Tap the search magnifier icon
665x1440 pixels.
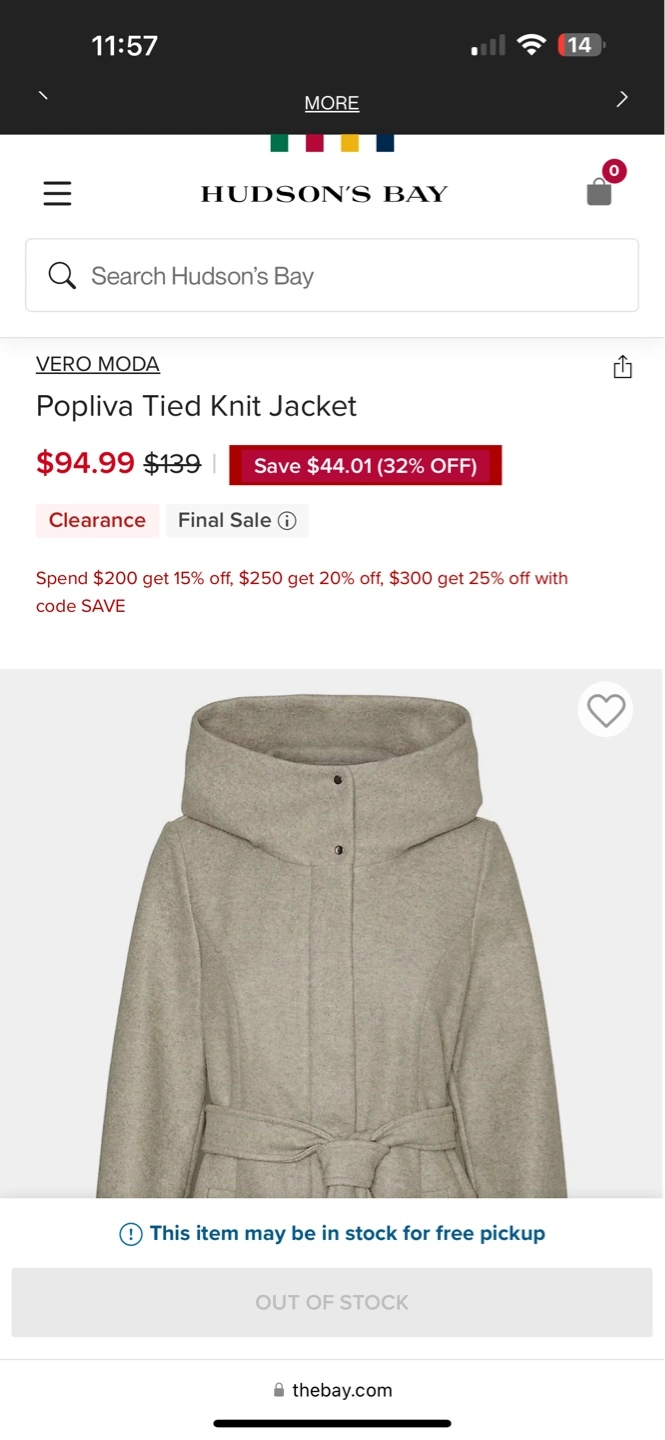coord(62,276)
